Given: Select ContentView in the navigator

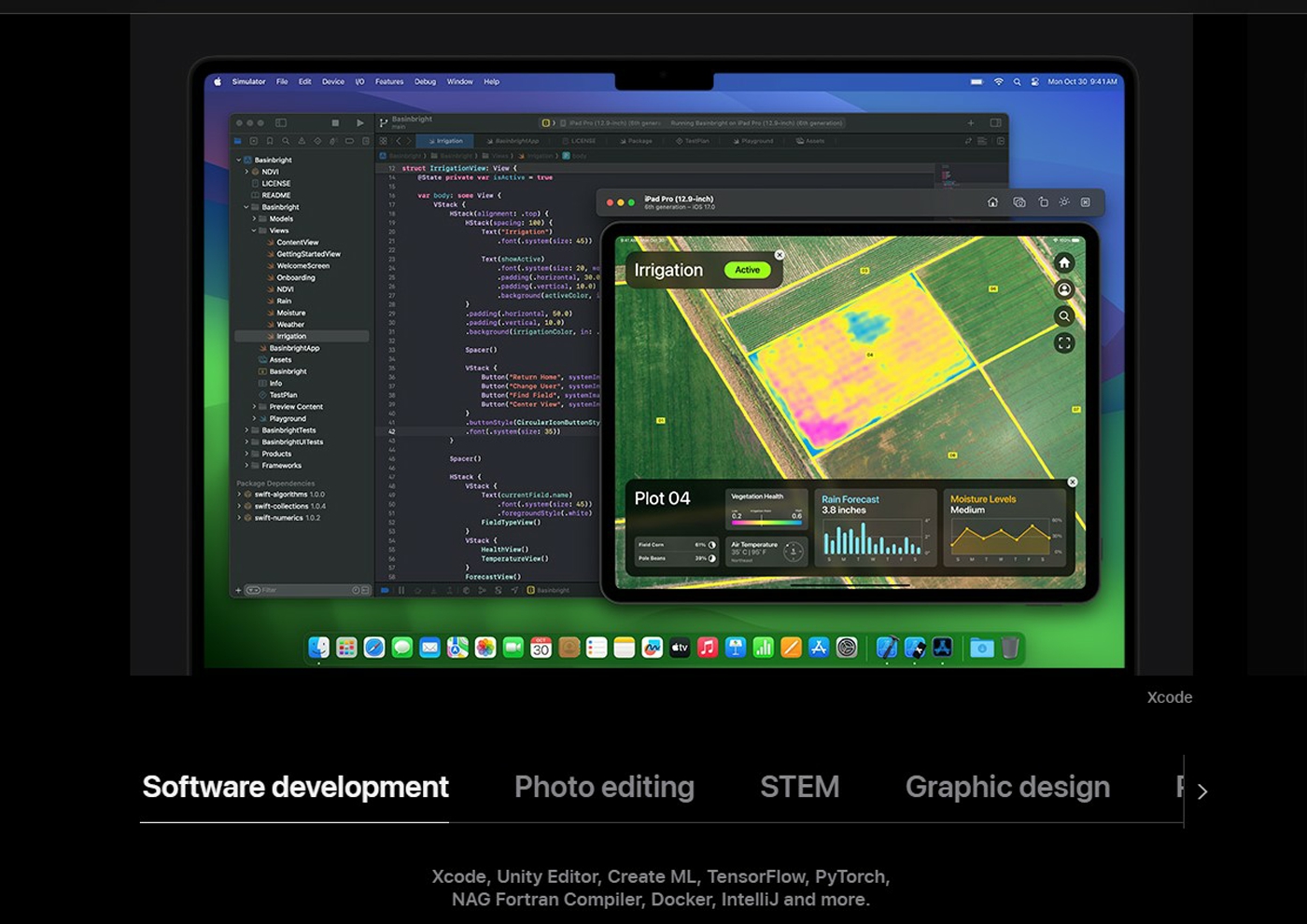Looking at the screenshot, I should [298, 243].
